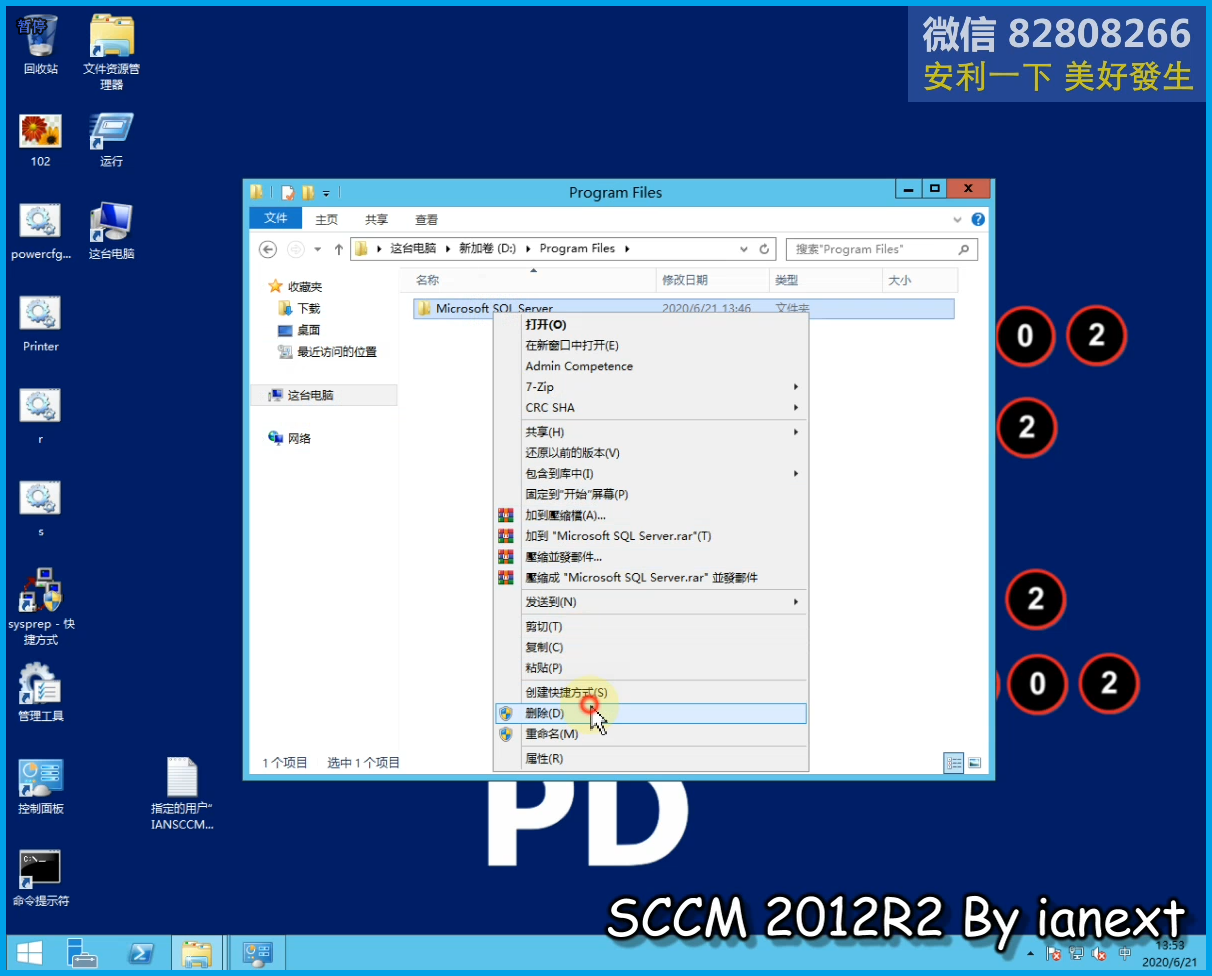Click the Windows Start button

pyautogui.click(x=29, y=952)
